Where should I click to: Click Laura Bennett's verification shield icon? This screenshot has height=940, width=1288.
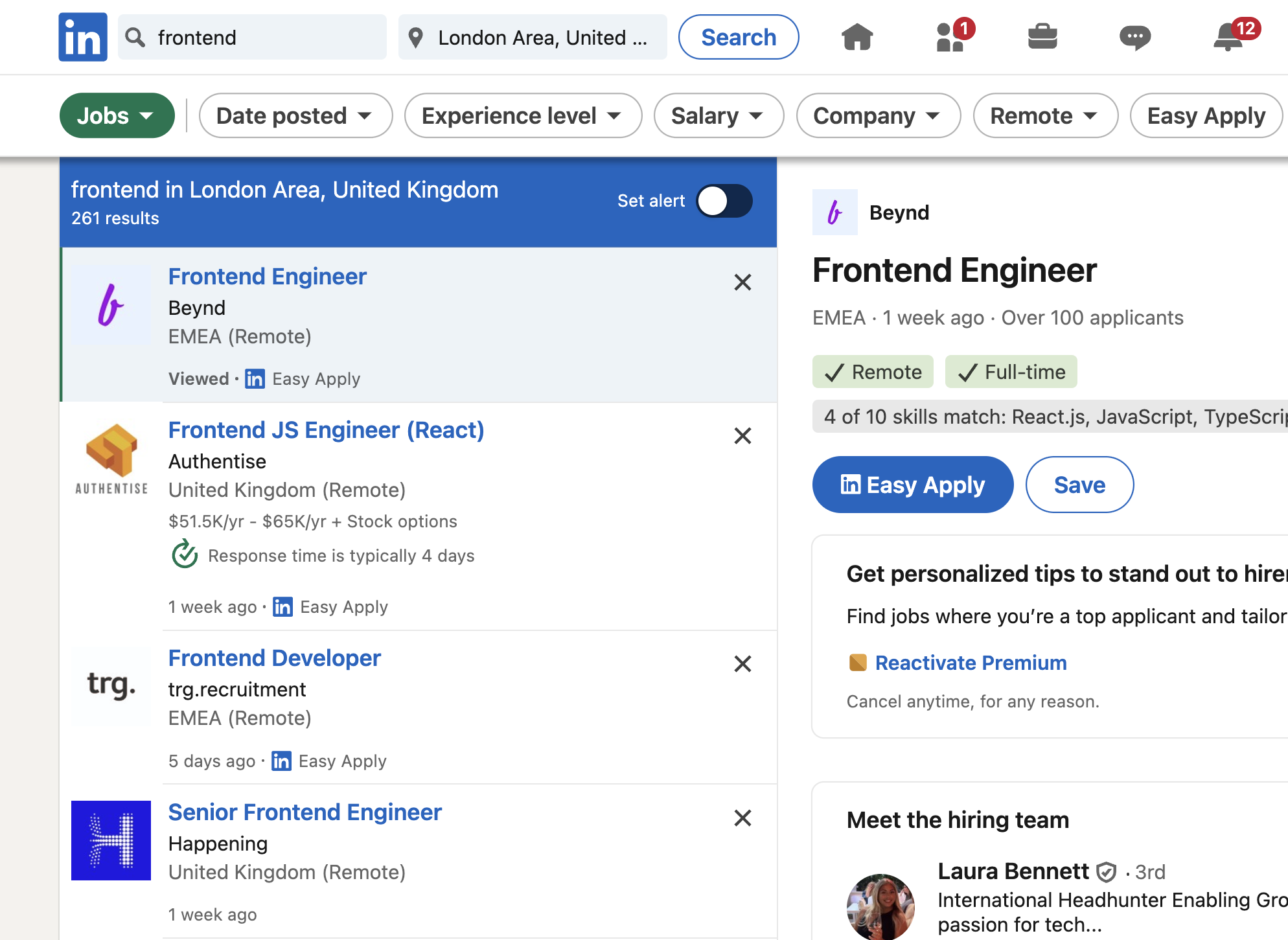(x=1107, y=872)
